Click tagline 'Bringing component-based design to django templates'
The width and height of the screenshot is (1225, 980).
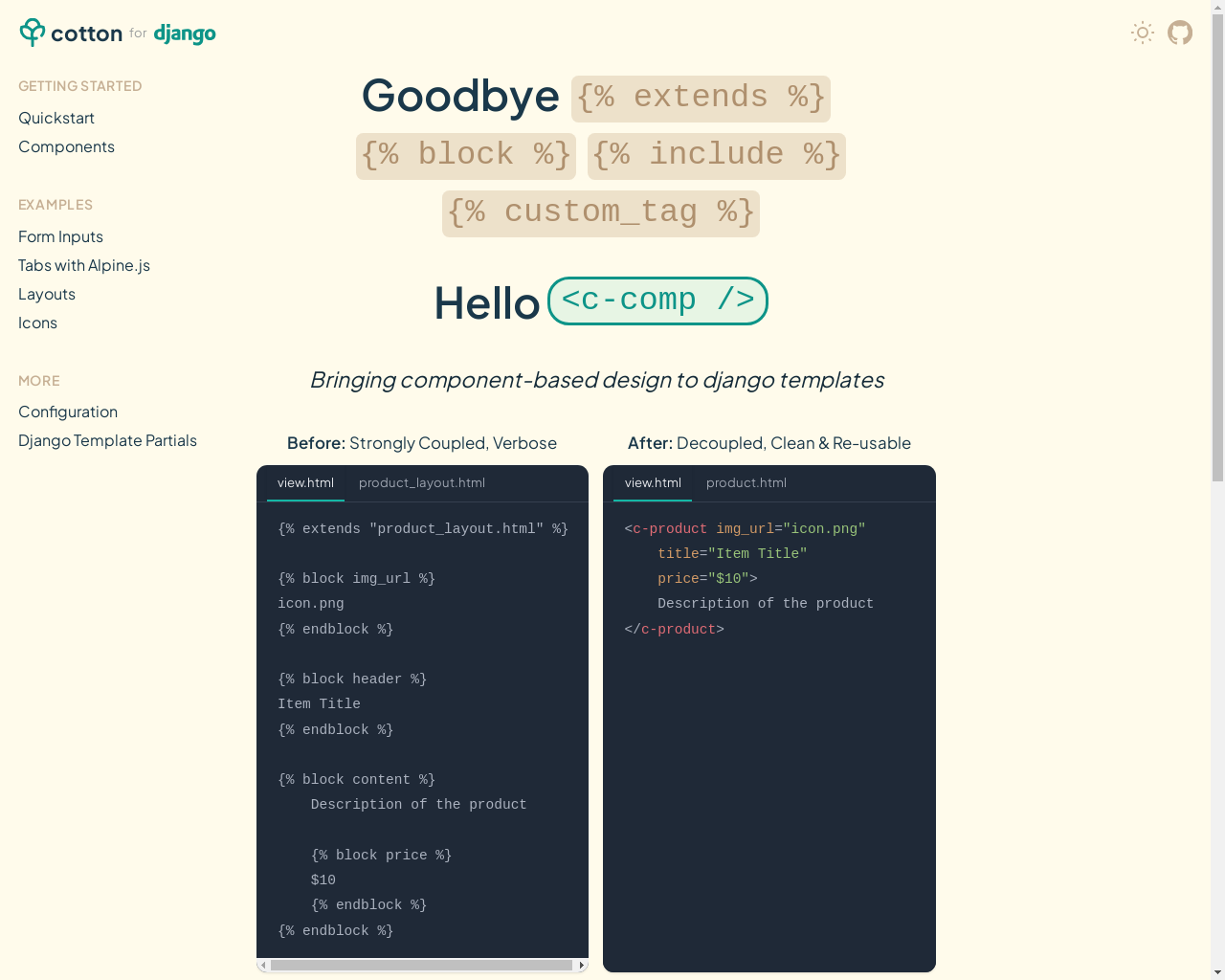click(x=596, y=380)
